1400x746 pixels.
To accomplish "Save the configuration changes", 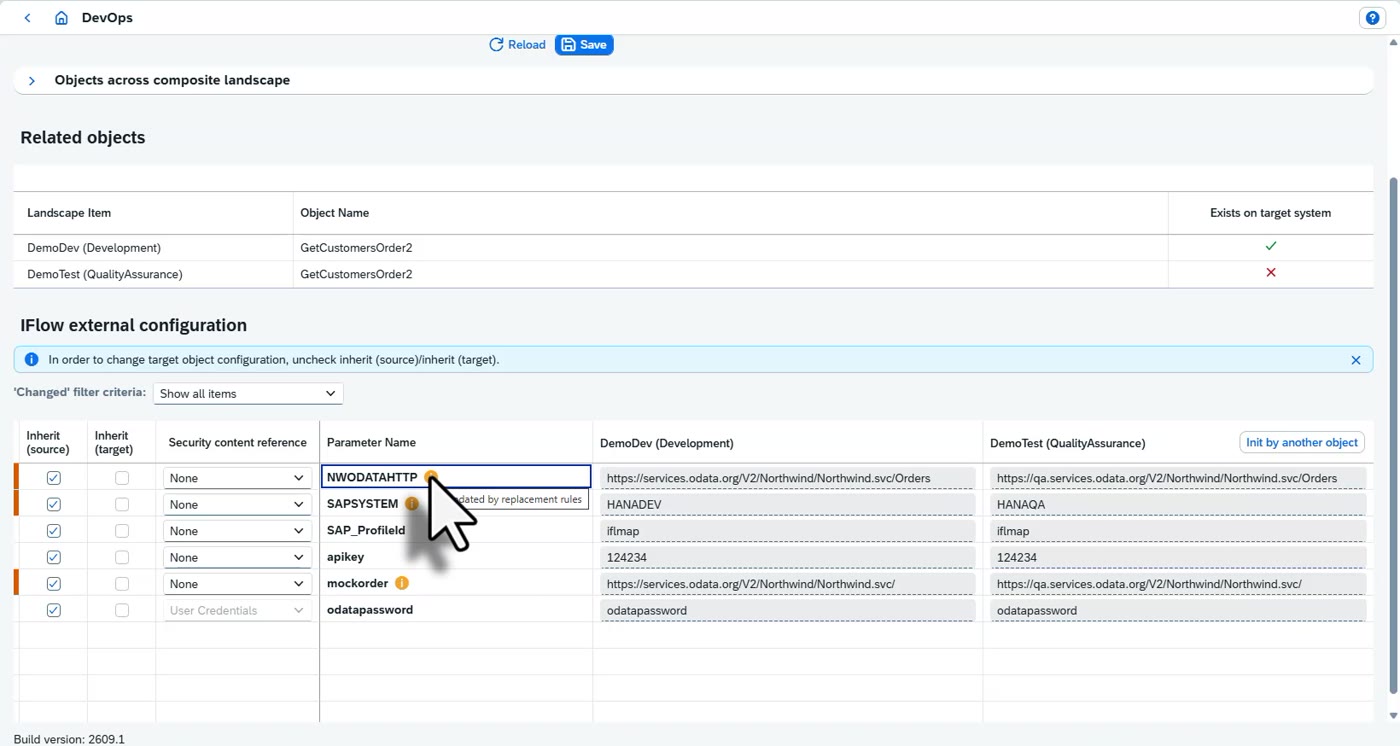I will (584, 45).
